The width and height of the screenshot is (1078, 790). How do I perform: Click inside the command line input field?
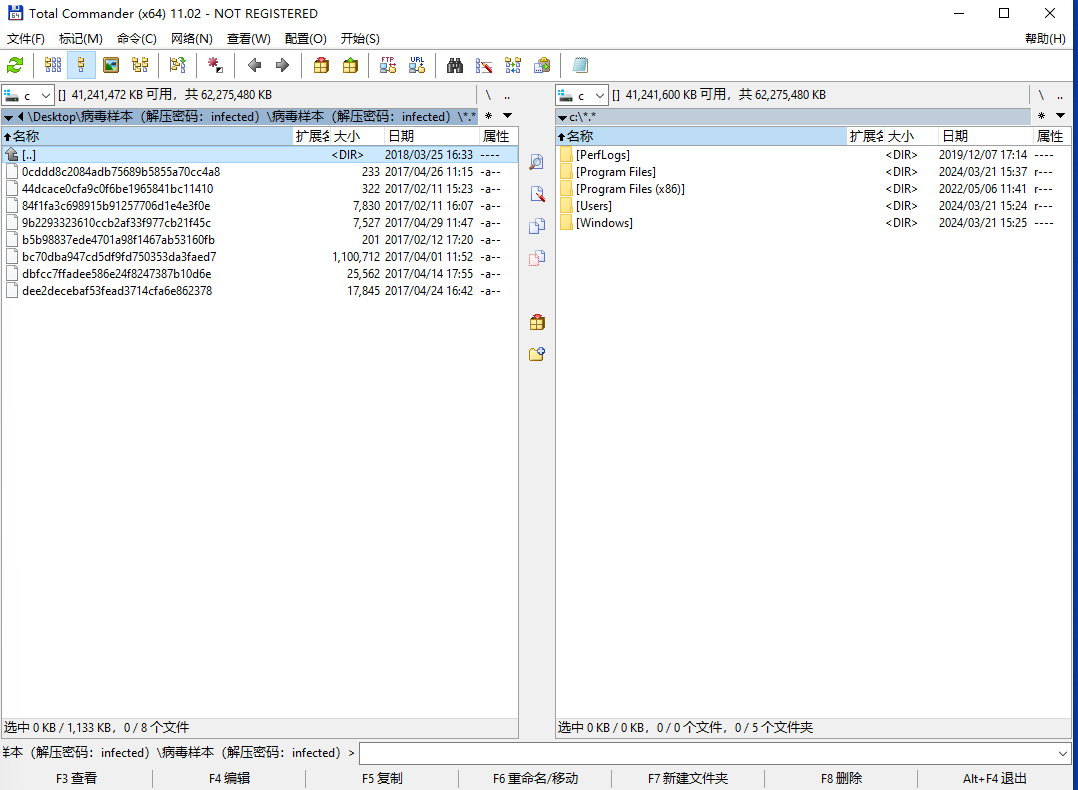coord(707,754)
